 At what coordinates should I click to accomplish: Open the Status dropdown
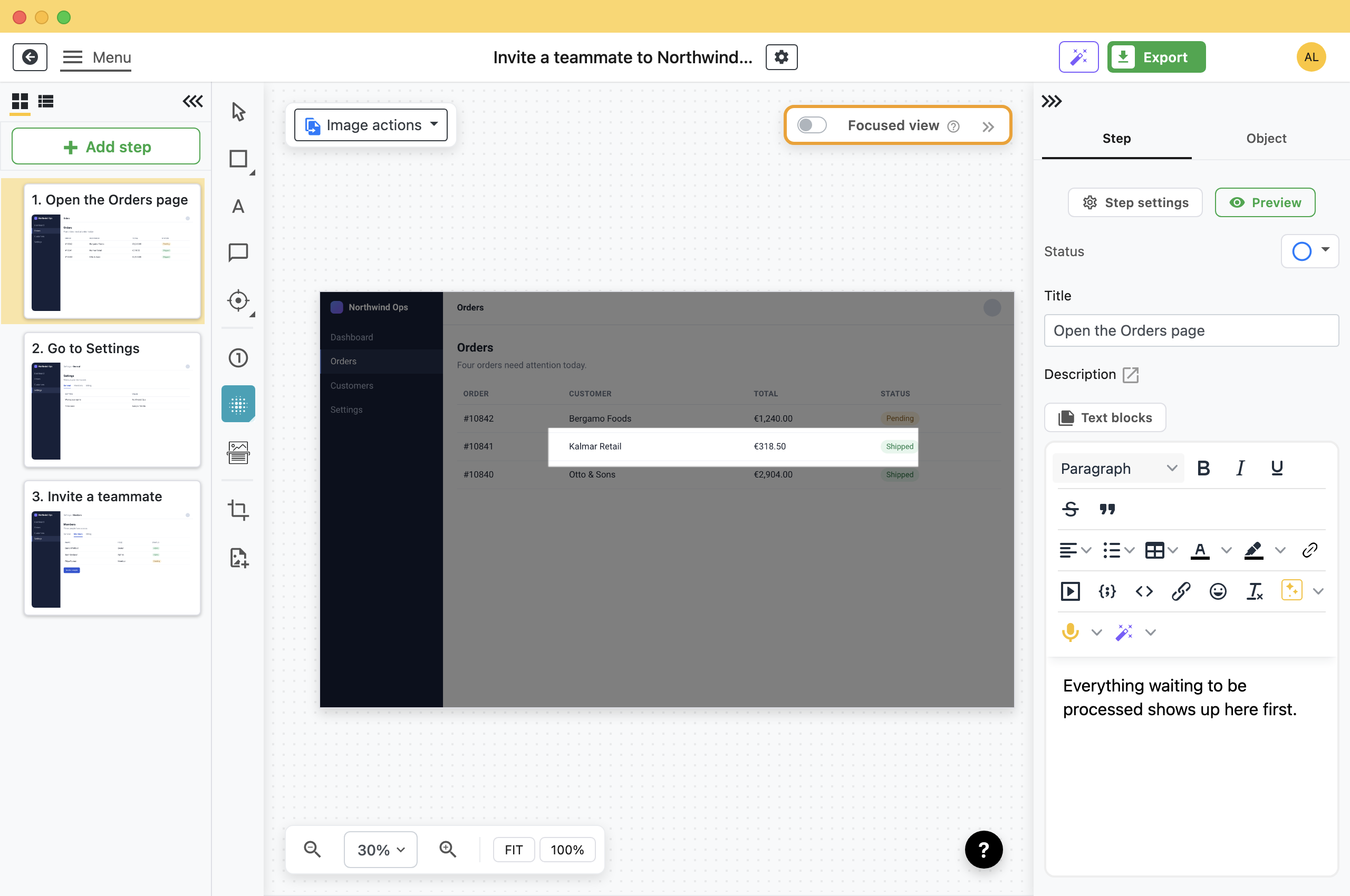[1309, 251]
